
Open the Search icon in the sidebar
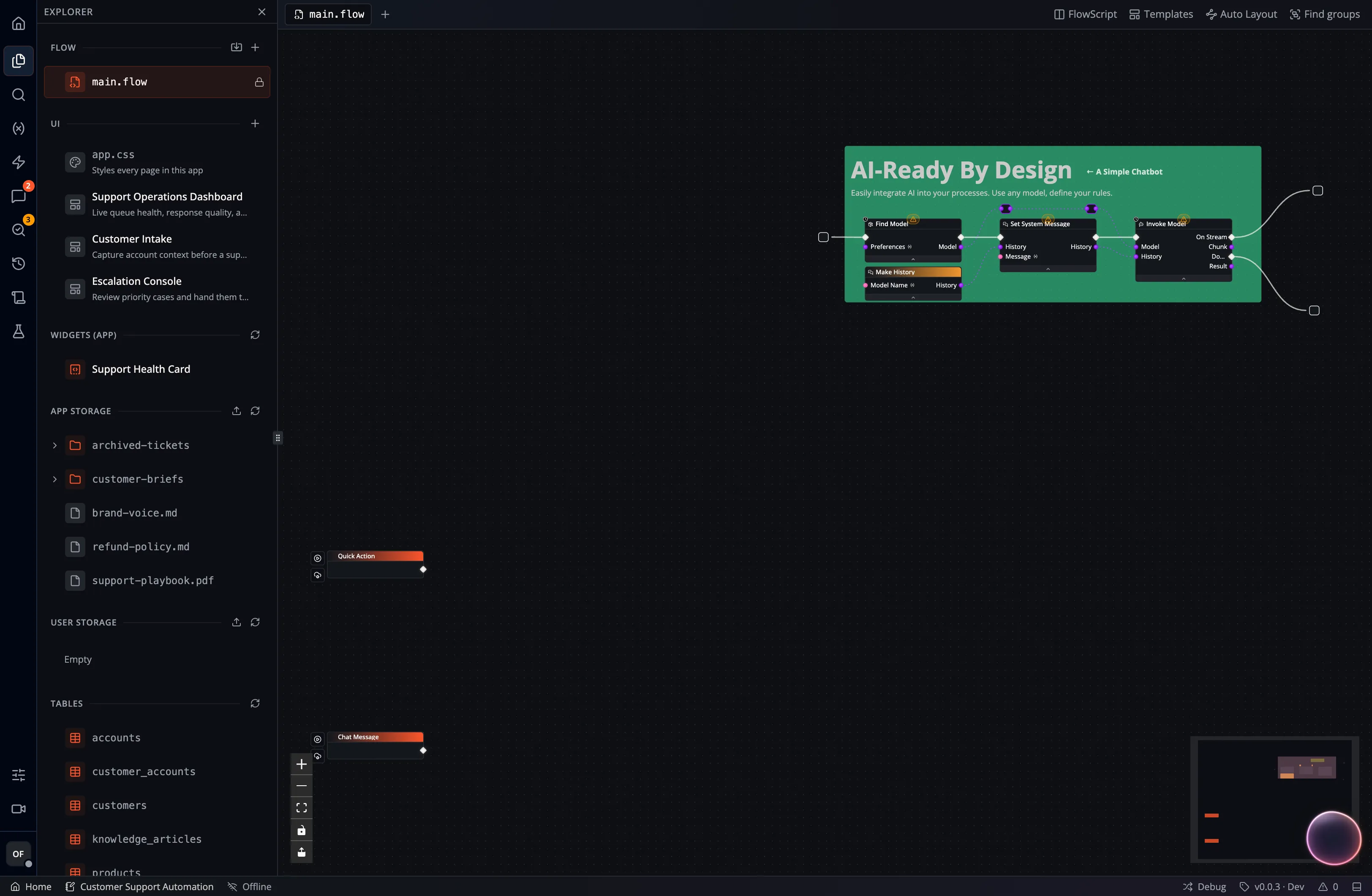coord(19,95)
